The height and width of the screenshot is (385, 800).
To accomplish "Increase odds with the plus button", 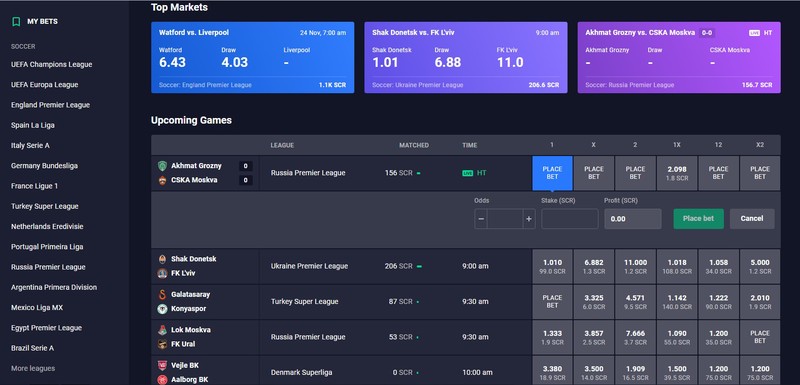I will 529,219.
